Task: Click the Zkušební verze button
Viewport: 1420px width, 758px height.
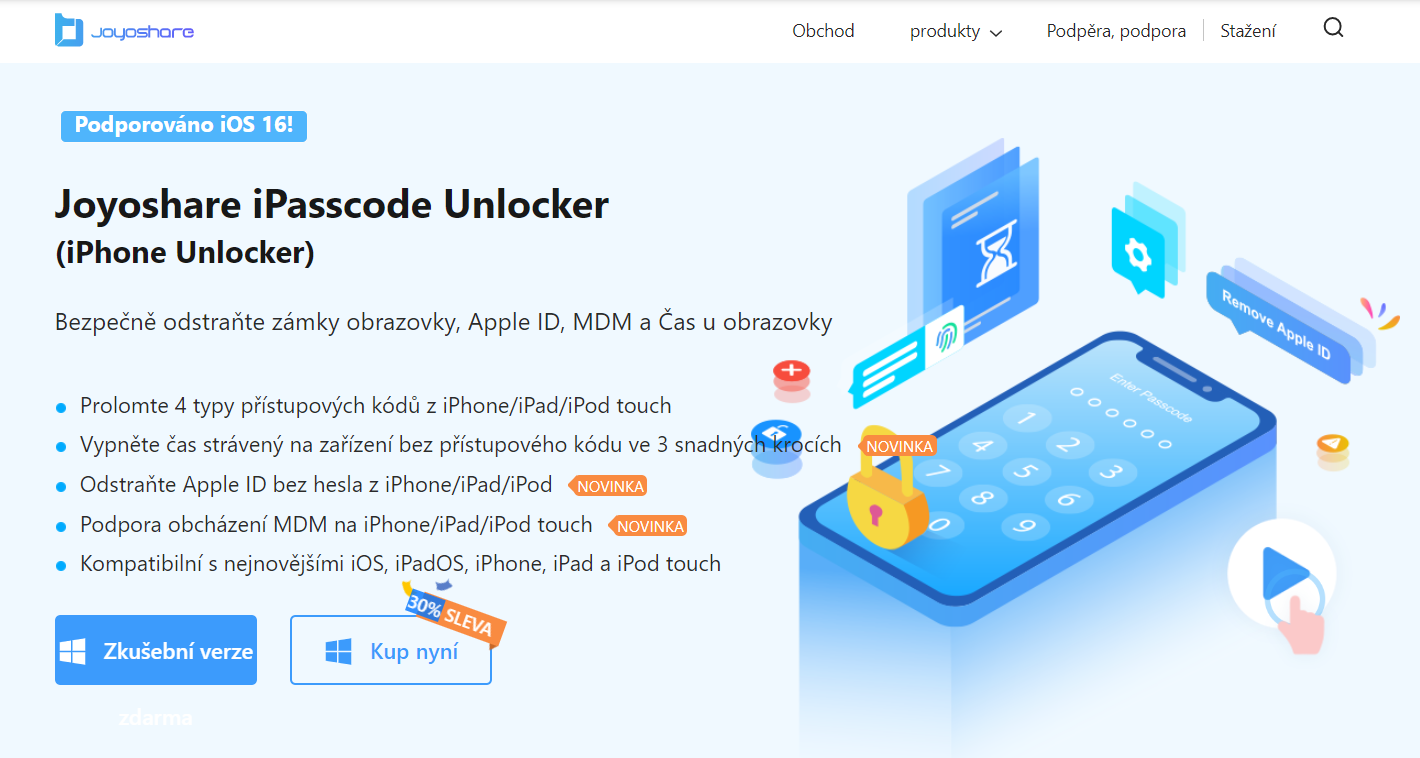Action: pos(156,650)
